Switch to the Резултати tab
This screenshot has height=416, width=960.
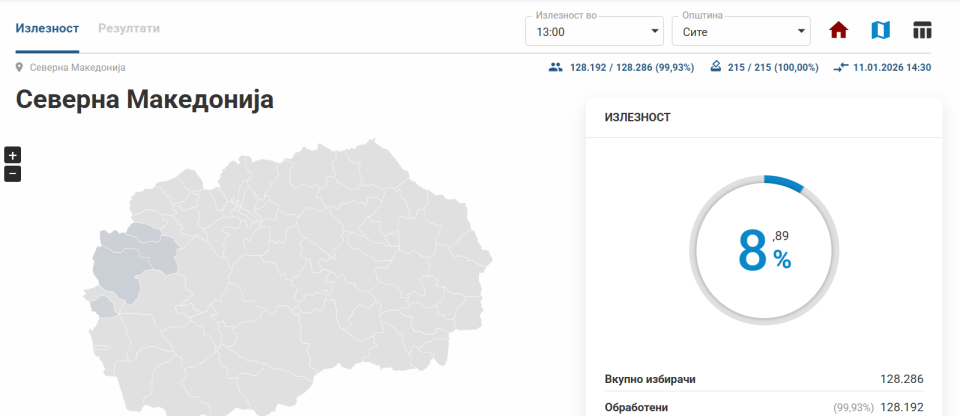[x=129, y=28]
